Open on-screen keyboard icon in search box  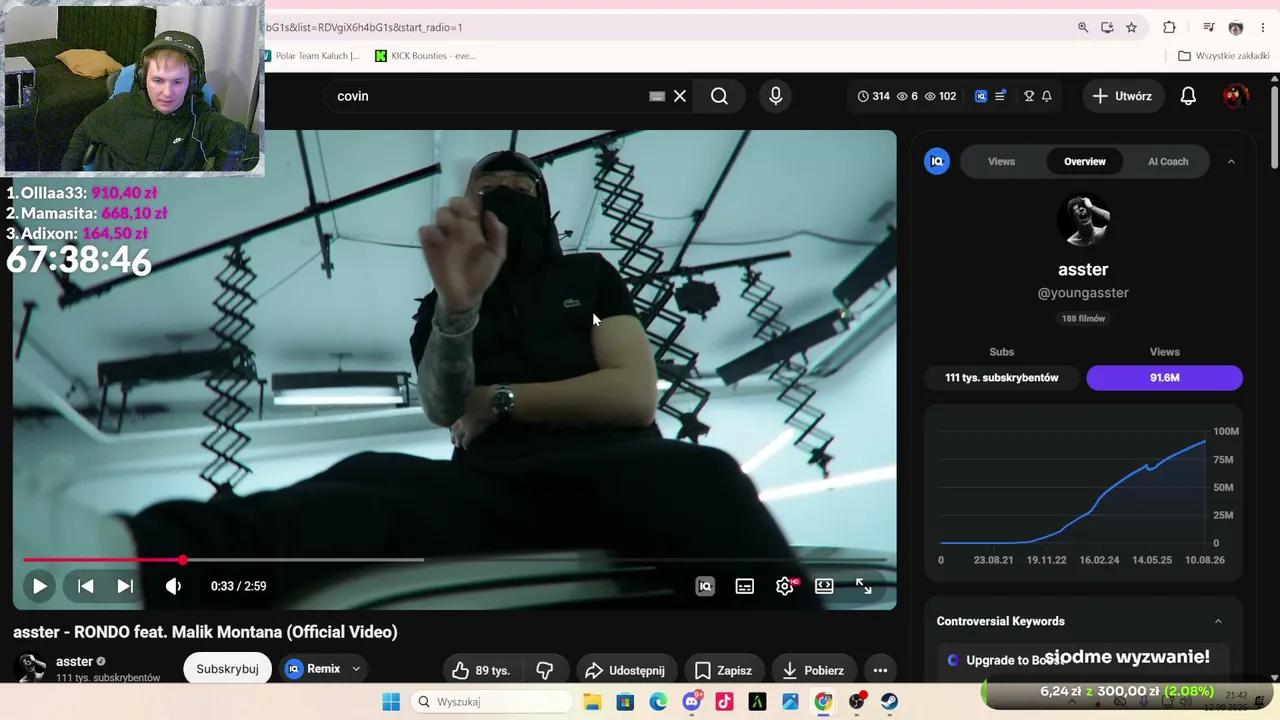pos(657,96)
